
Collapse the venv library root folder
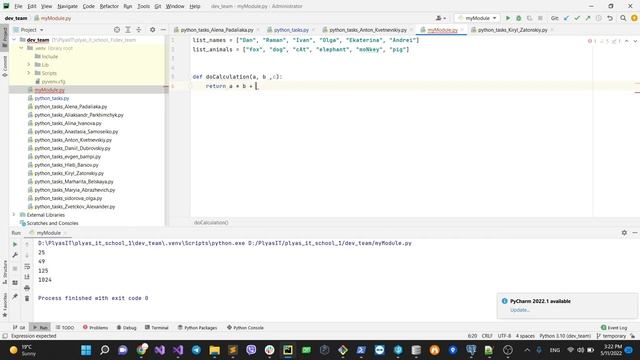tap(21, 48)
